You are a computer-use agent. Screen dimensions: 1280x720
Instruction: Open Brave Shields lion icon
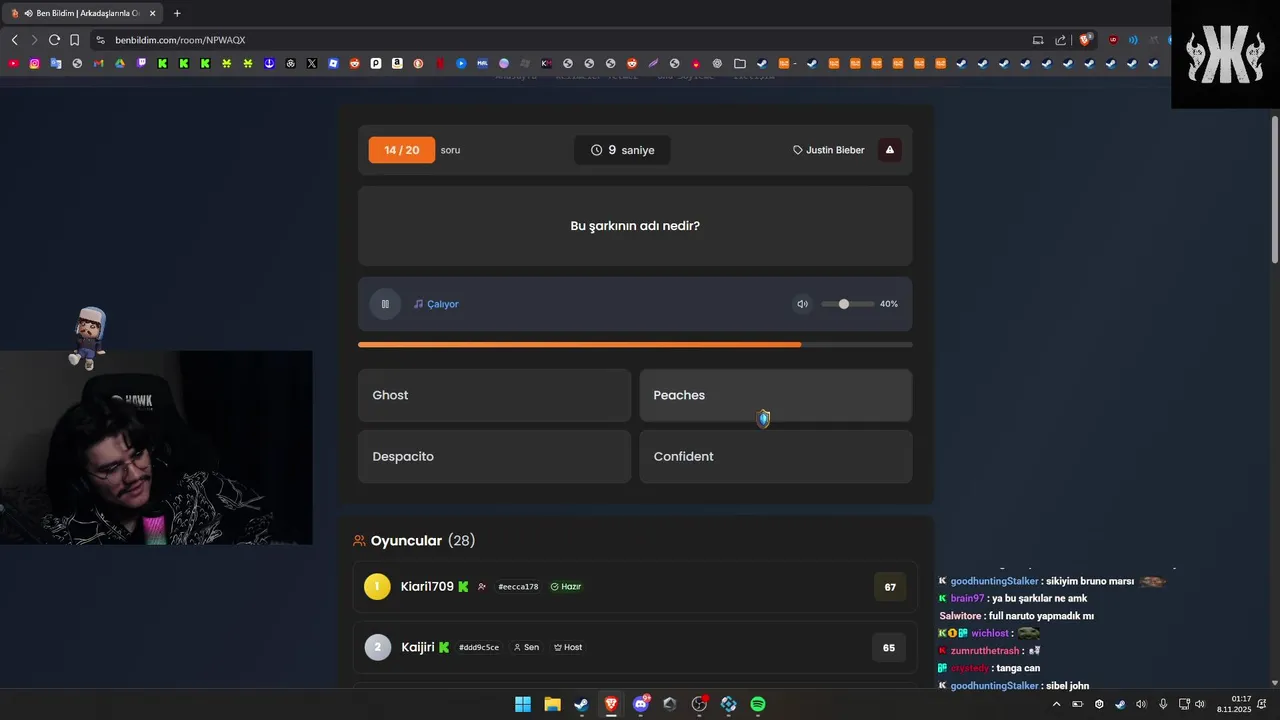[x=1085, y=40]
